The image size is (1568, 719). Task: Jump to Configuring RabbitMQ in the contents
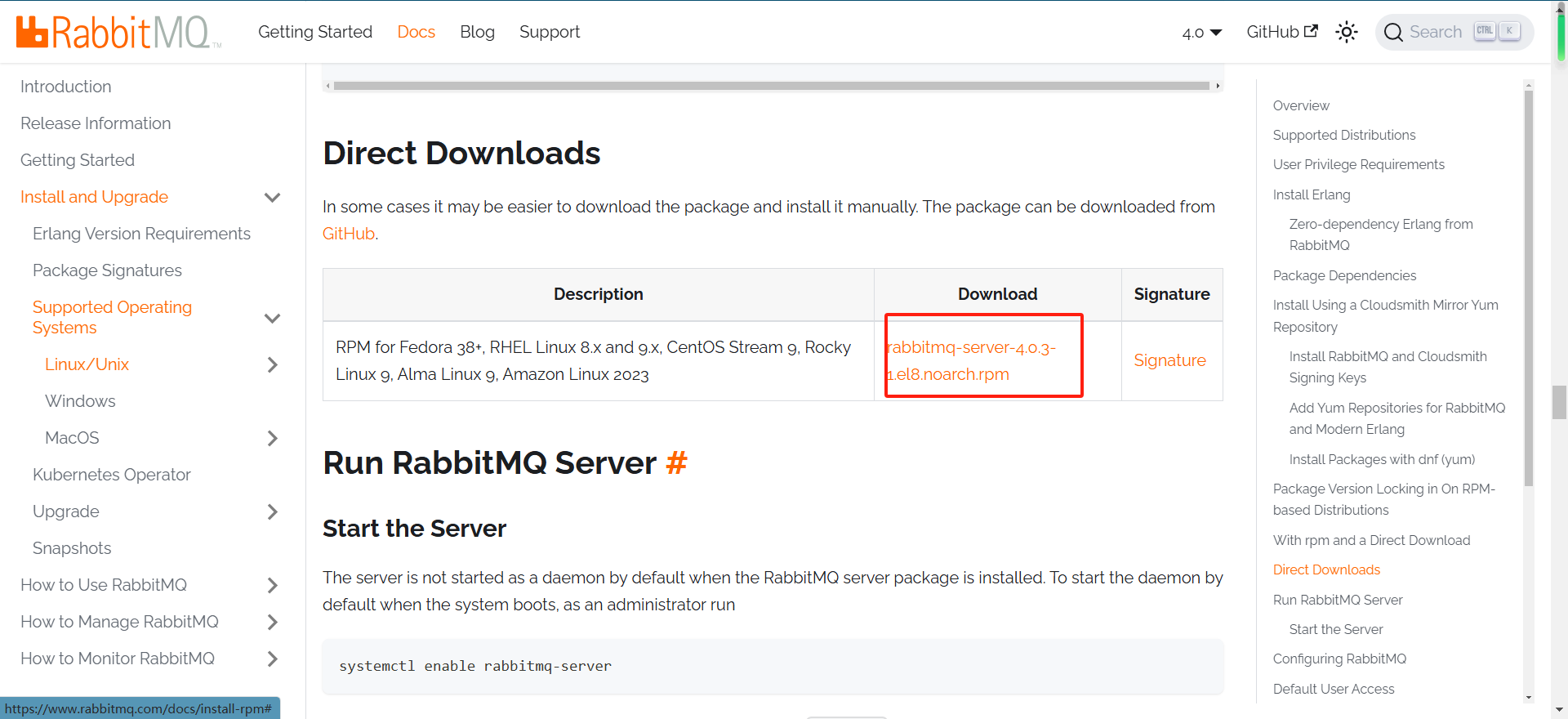tap(1339, 659)
